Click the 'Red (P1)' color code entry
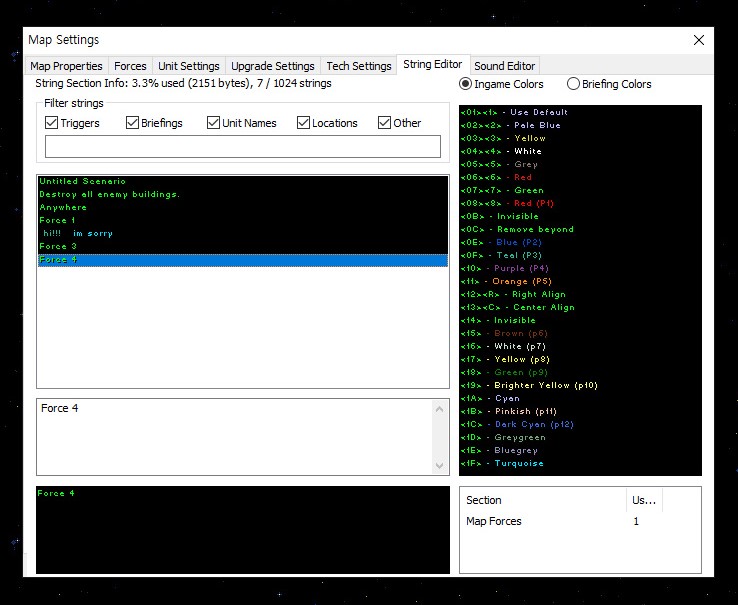 point(507,203)
